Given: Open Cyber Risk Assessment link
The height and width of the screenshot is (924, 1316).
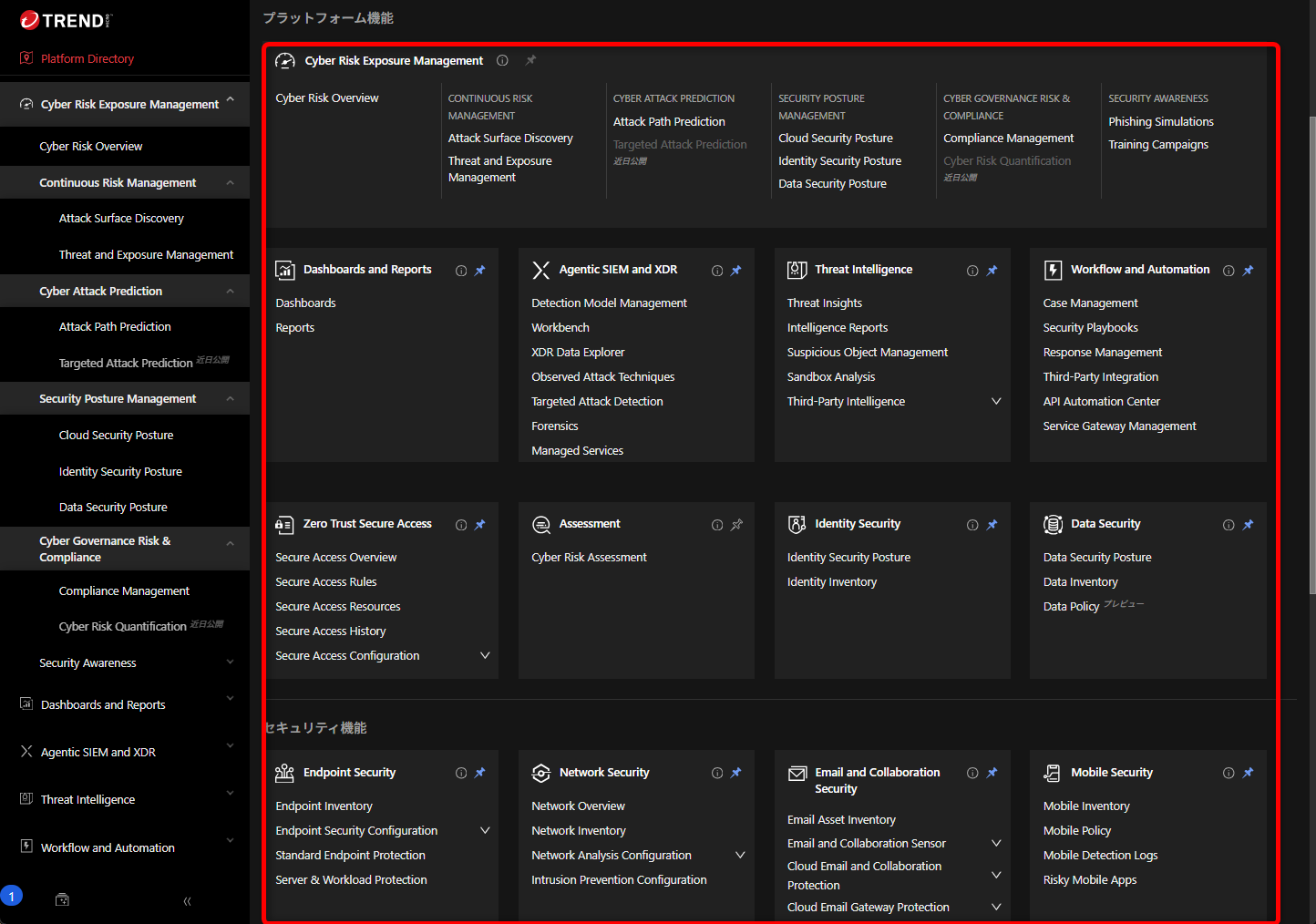Looking at the screenshot, I should click(x=589, y=558).
